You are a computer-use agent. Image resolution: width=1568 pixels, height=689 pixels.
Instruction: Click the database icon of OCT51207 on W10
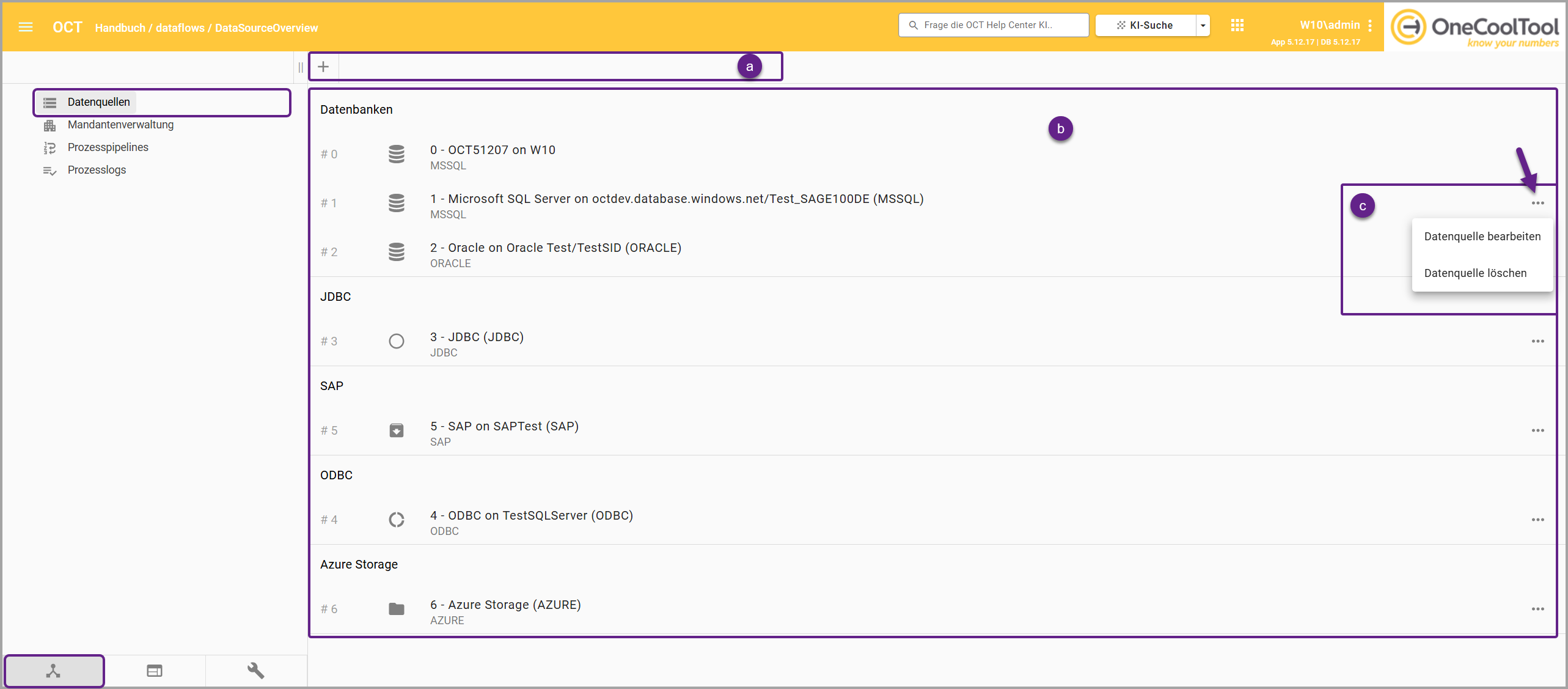(x=397, y=154)
